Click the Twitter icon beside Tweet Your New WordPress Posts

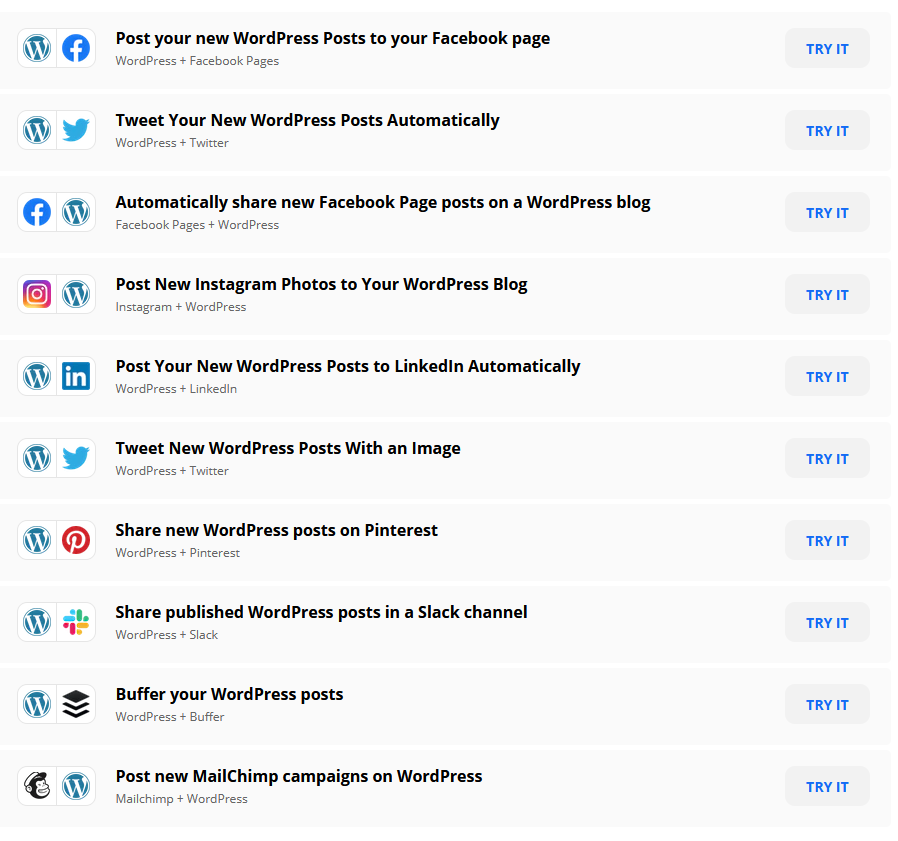click(76, 130)
